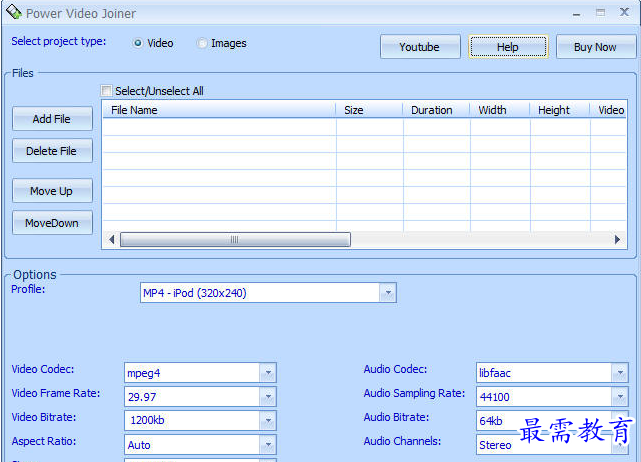Image resolution: width=641 pixels, height=462 pixels.
Task: Click the Move Up button
Action: 52,191
